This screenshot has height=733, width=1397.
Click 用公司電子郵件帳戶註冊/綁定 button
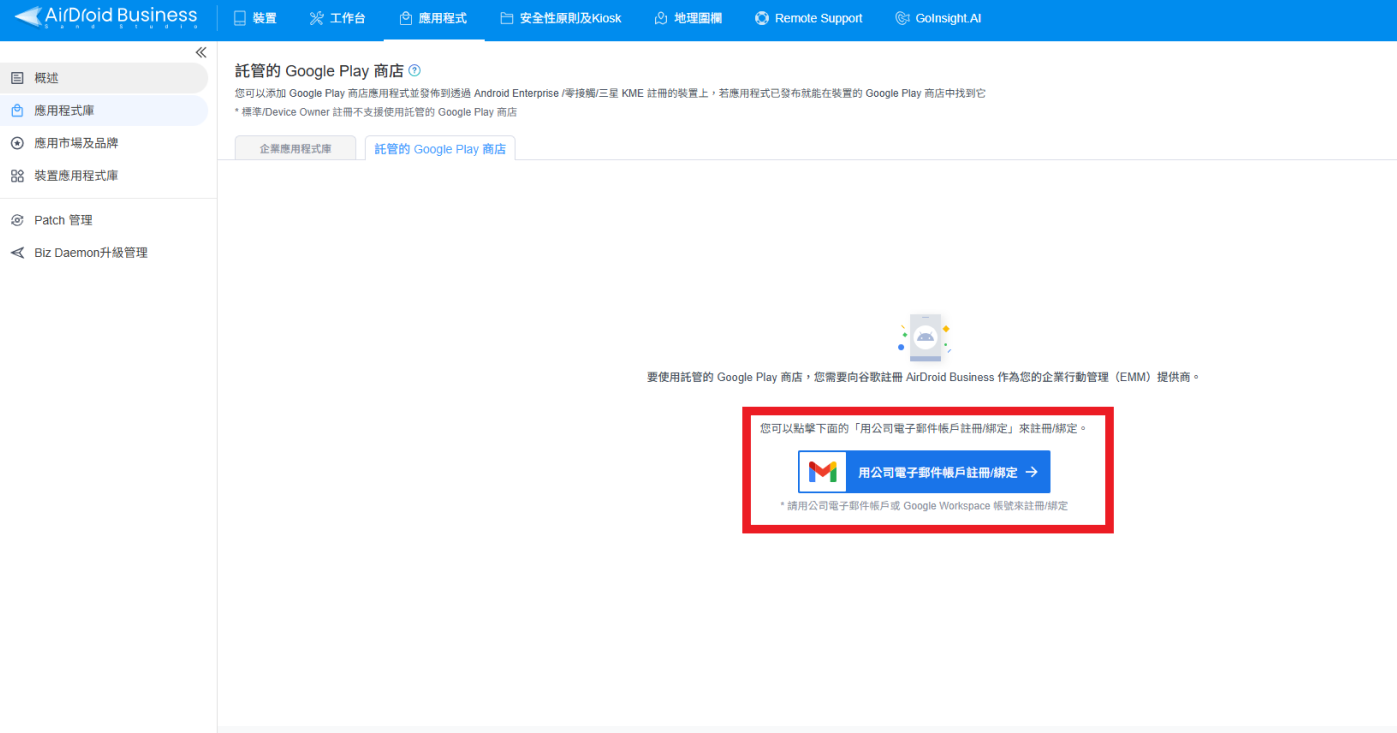(924, 472)
